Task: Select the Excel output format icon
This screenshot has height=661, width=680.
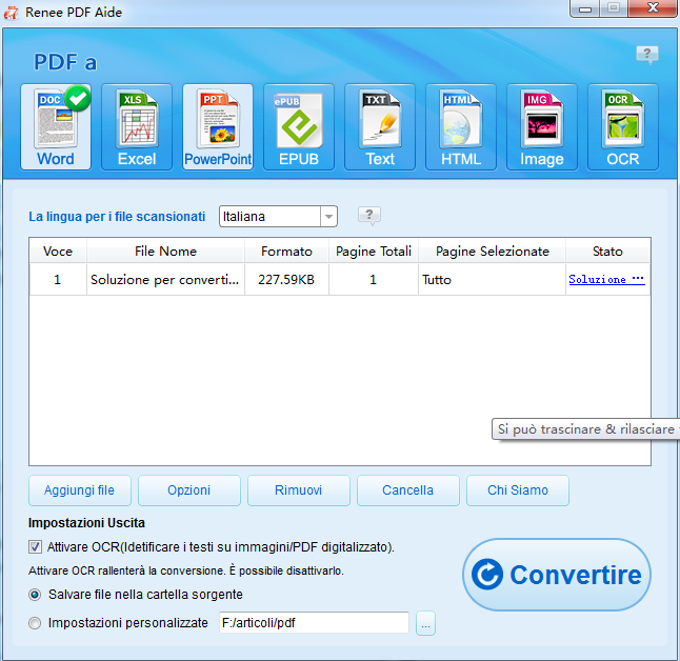Action: point(137,127)
